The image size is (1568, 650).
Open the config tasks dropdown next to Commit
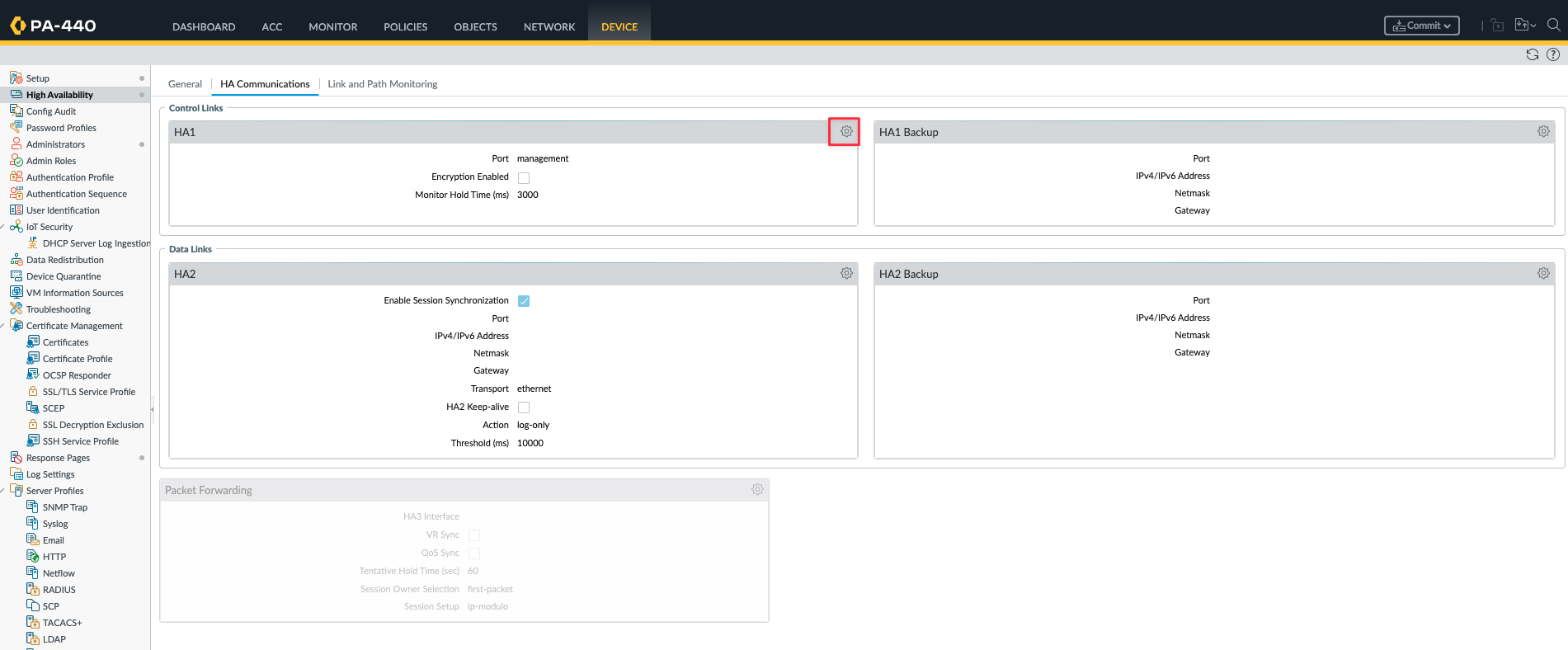click(1525, 26)
